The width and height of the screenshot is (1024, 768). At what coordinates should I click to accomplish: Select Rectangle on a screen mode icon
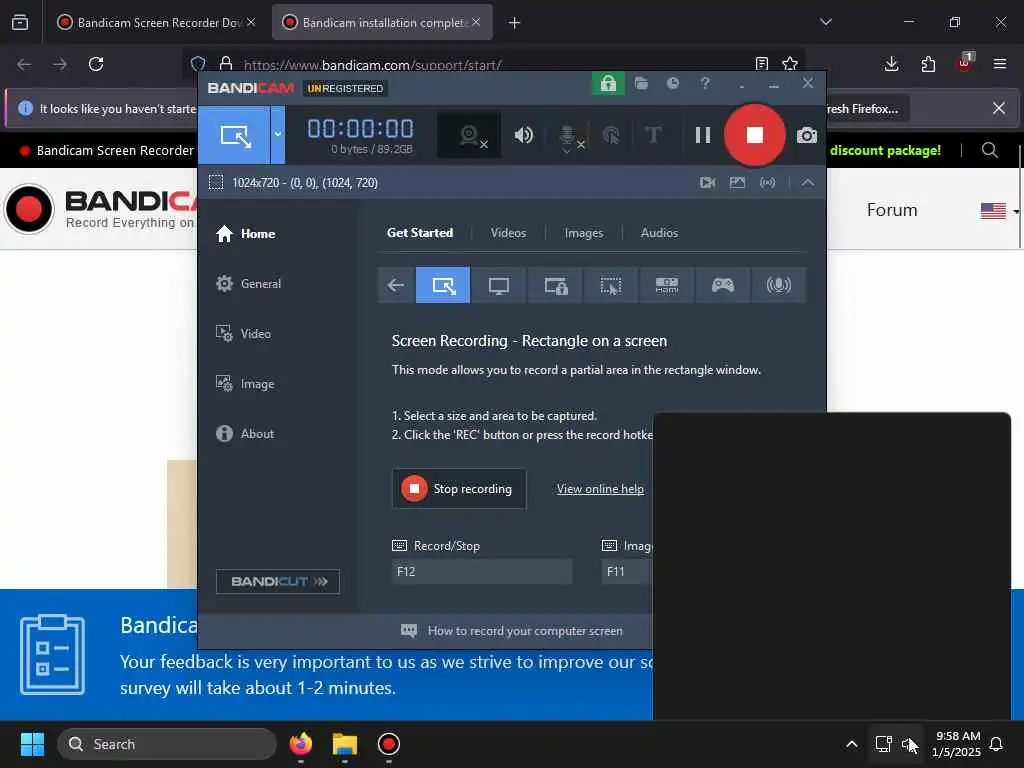[x=443, y=285]
